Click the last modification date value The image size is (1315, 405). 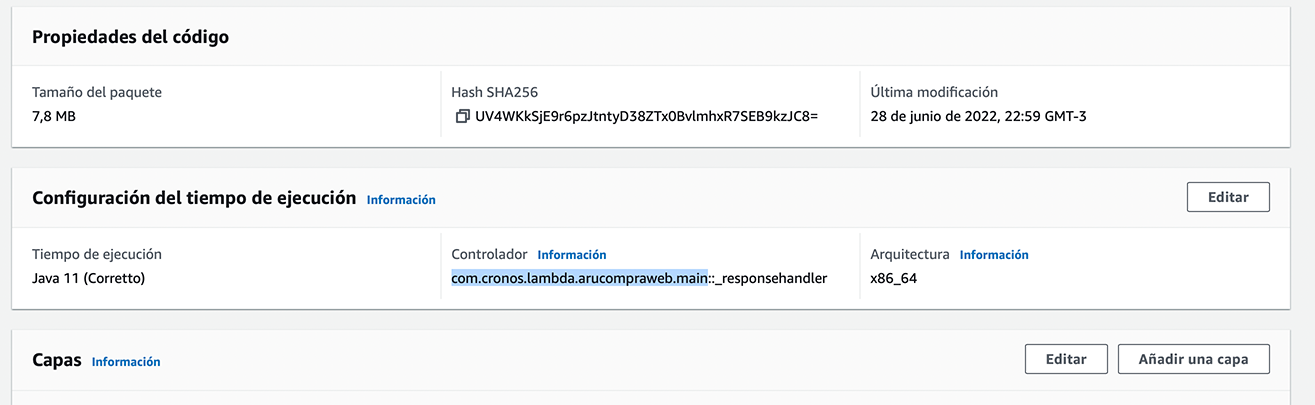click(x=979, y=117)
